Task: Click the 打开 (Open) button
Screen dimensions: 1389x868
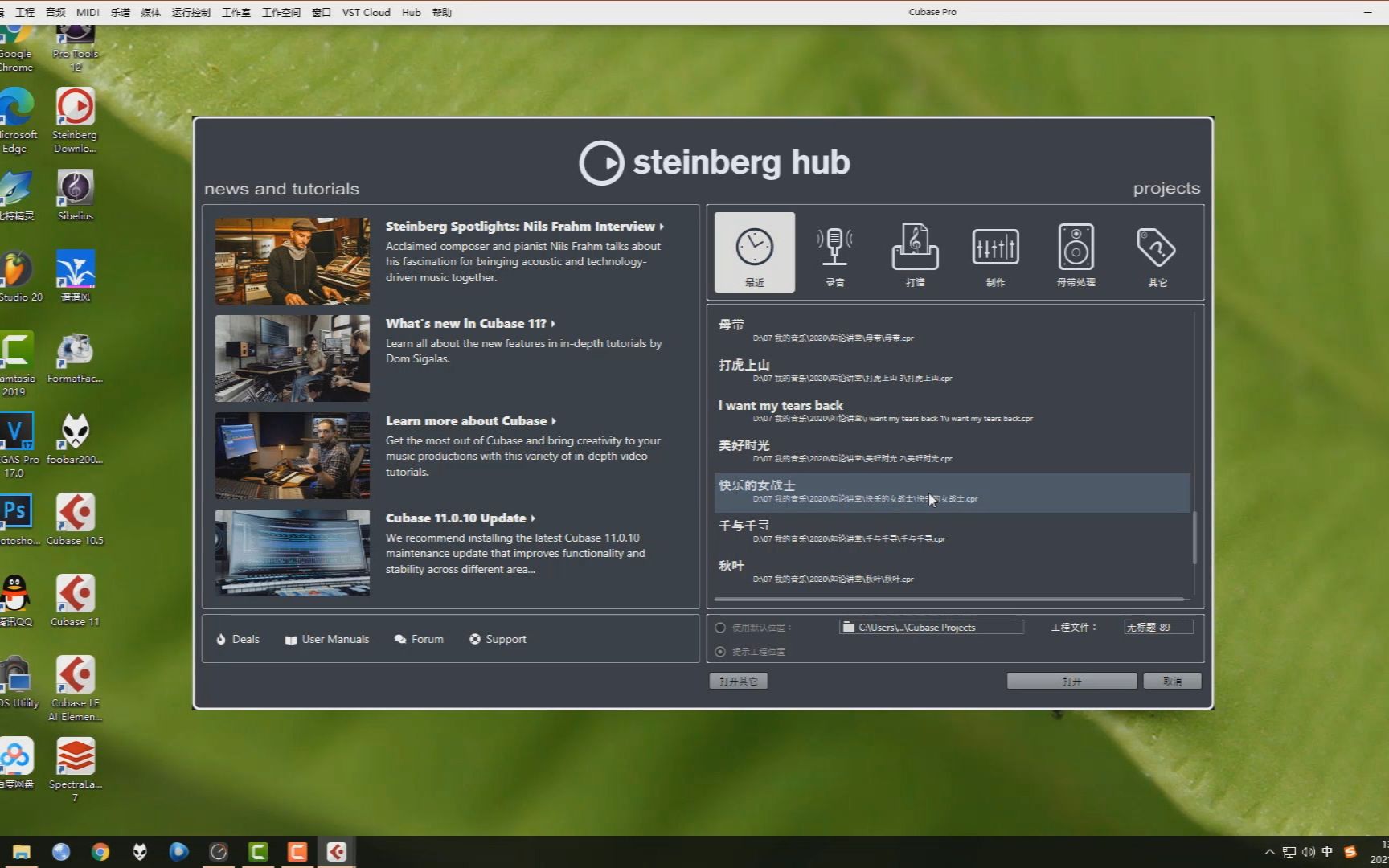Action: pos(1071,681)
